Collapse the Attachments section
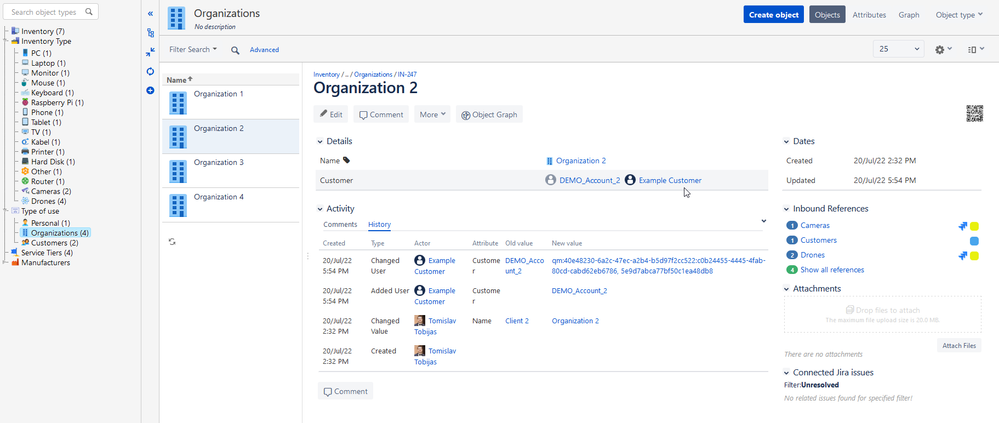 point(786,289)
